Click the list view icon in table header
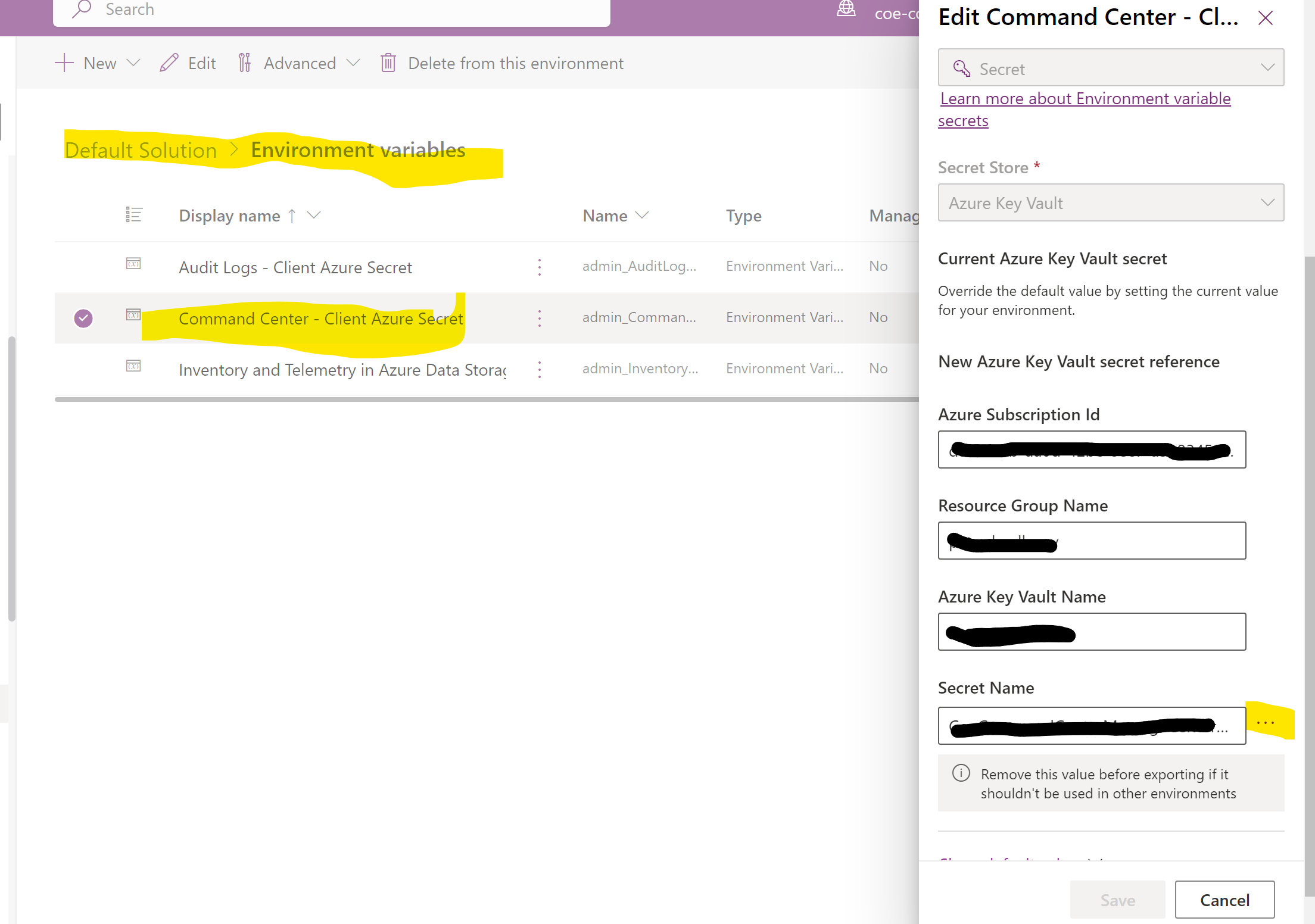The height and width of the screenshot is (924, 1315). [x=134, y=215]
